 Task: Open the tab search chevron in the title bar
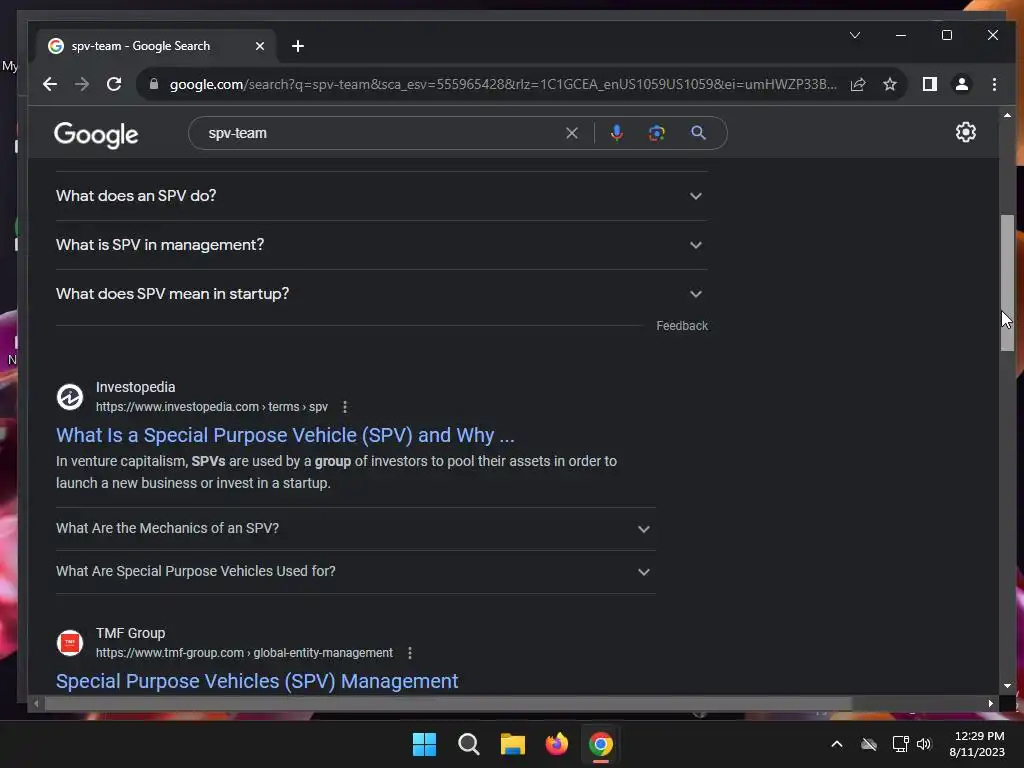click(855, 35)
